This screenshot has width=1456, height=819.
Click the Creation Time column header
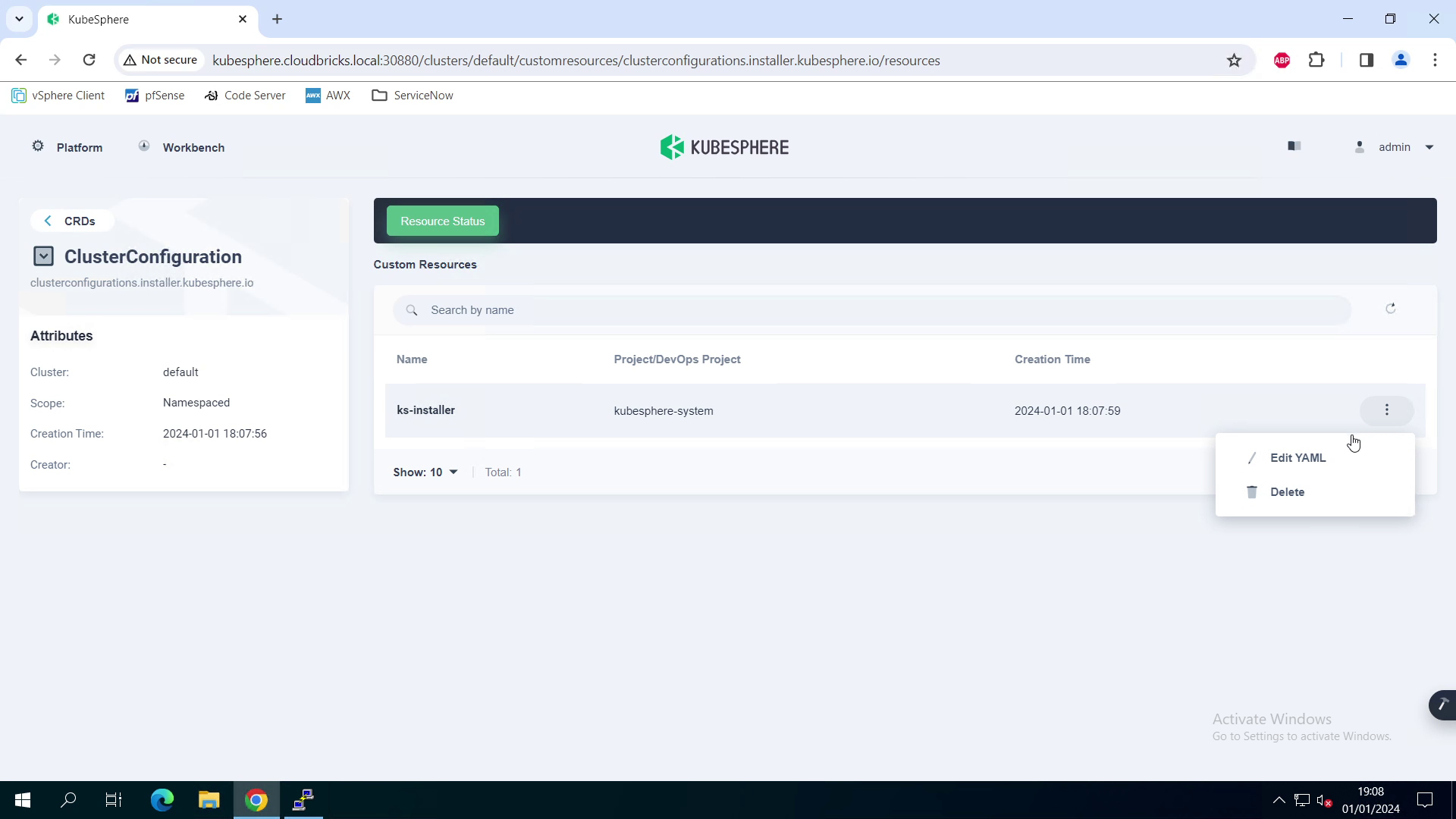(x=1053, y=359)
